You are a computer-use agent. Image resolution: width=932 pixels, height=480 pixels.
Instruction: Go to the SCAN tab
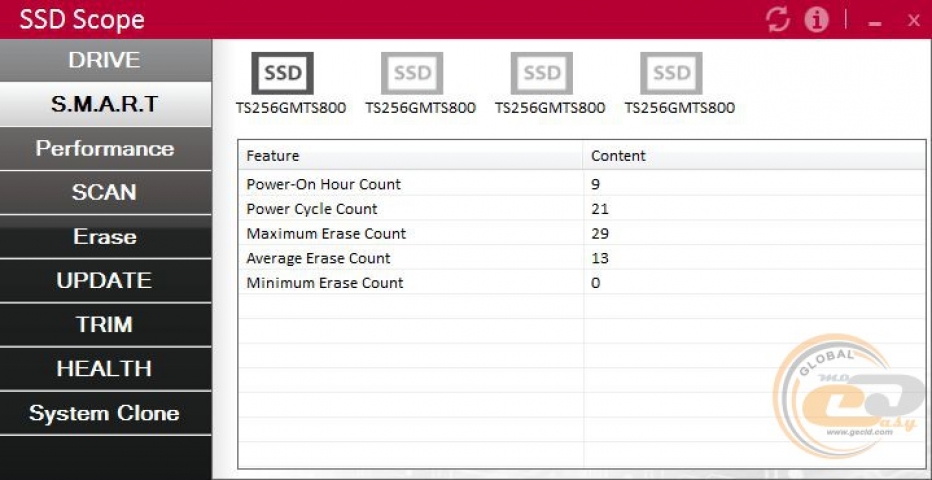tap(105, 192)
